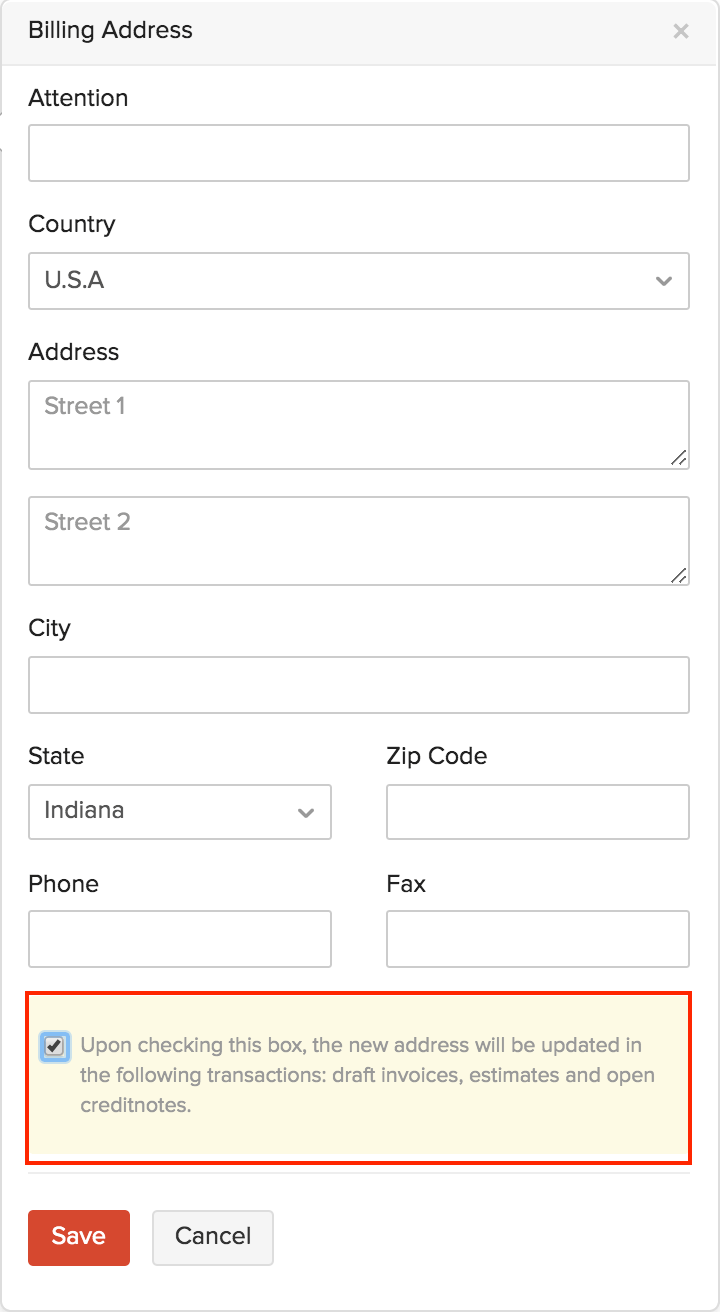The image size is (720, 1312).
Task: Click the State dropdown chevron
Action: click(x=306, y=812)
